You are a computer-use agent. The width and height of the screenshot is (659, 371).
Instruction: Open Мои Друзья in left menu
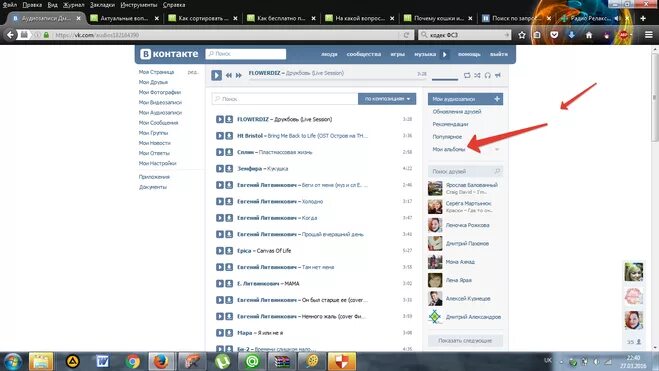coord(153,82)
